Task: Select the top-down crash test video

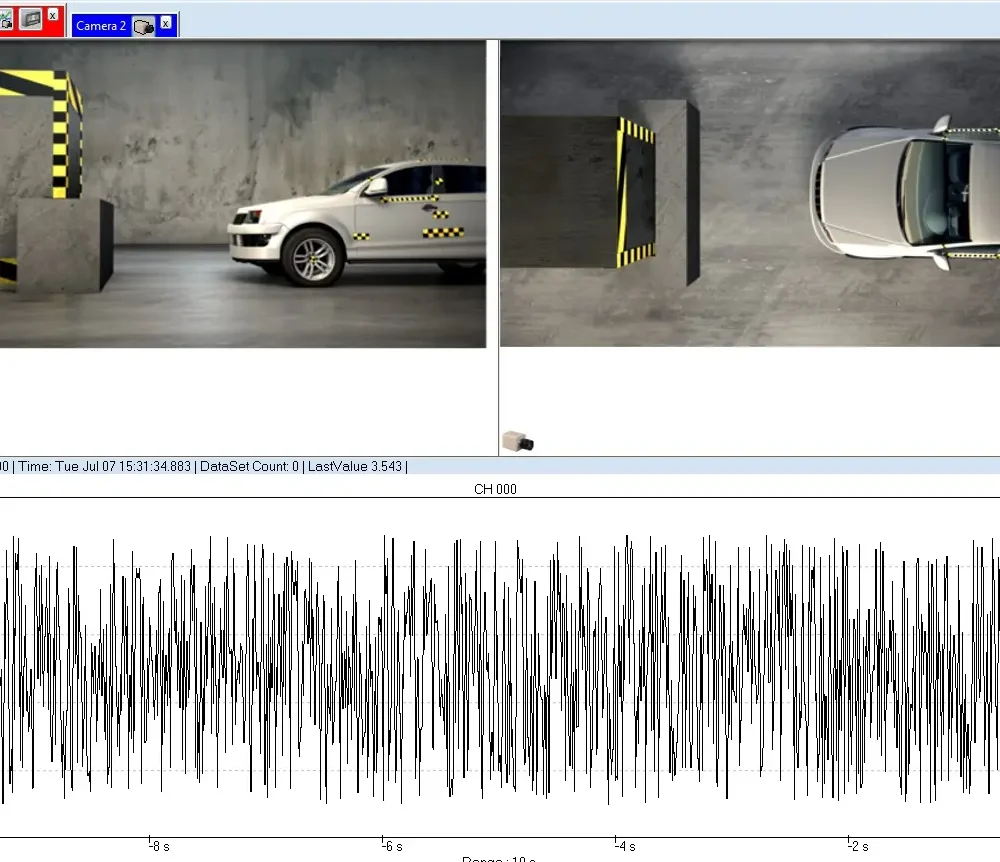Action: tap(750, 195)
